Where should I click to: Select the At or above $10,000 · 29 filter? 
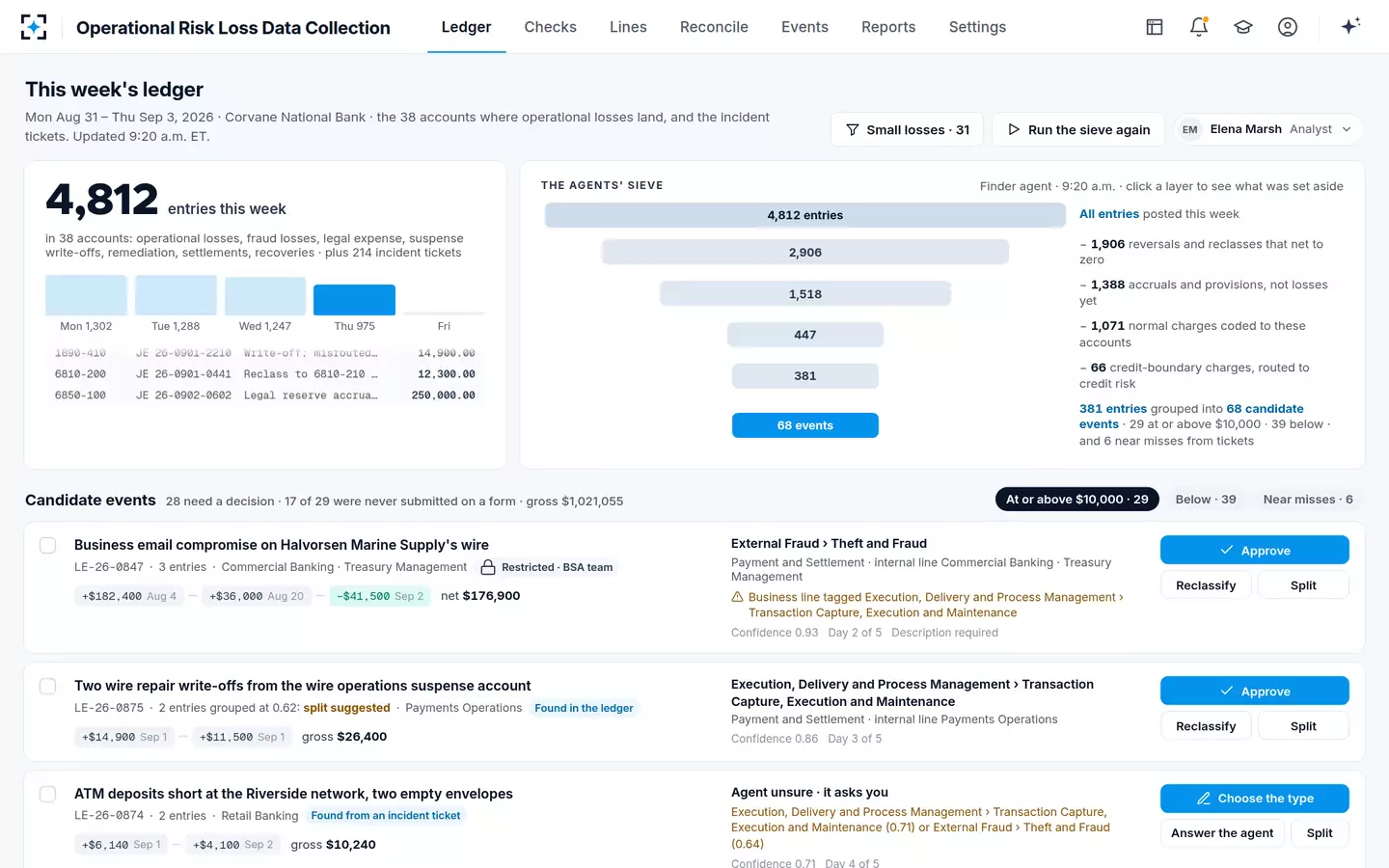coord(1076,500)
